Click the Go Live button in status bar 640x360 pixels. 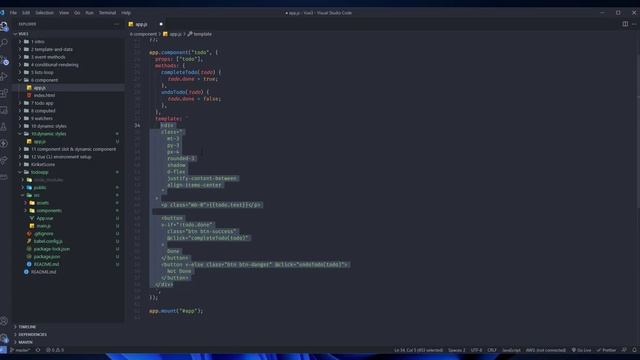[x=581, y=350]
